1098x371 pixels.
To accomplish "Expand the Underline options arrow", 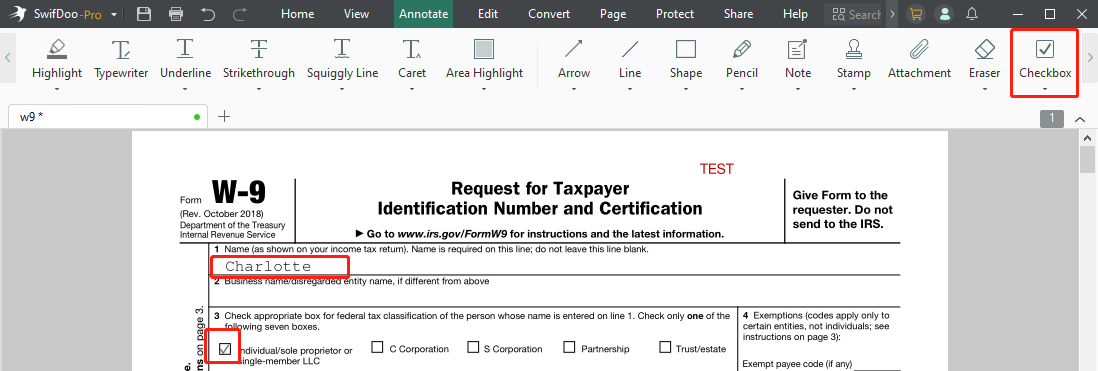I will tap(186, 89).
